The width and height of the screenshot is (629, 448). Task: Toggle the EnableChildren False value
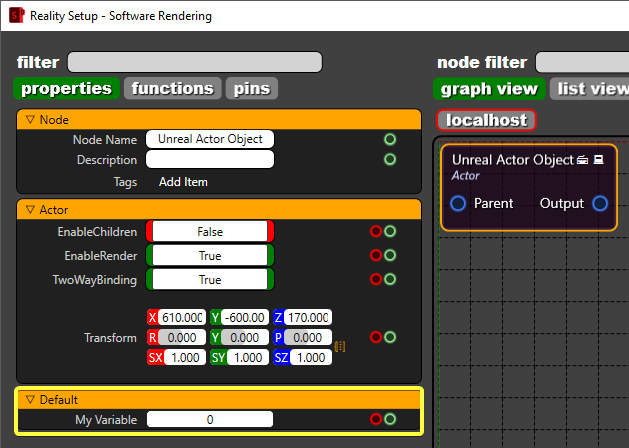click(210, 231)
